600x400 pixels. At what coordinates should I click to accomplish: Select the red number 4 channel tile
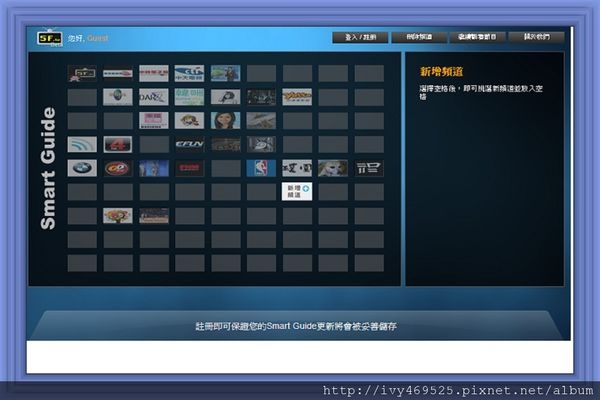click(x=118, y=144)
